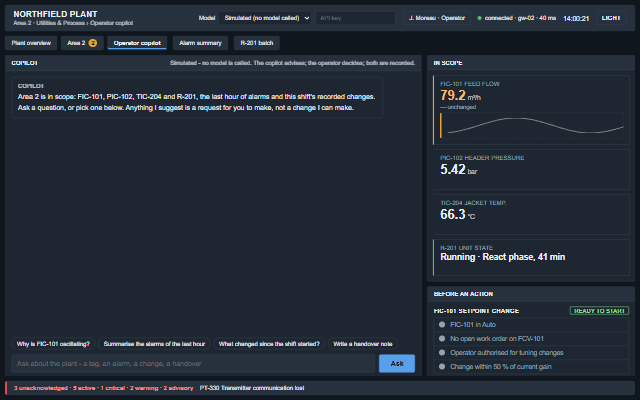The image size is (640, 400).
Task: Select the Operator copilot tab
Action: click(x=137, y=43)
